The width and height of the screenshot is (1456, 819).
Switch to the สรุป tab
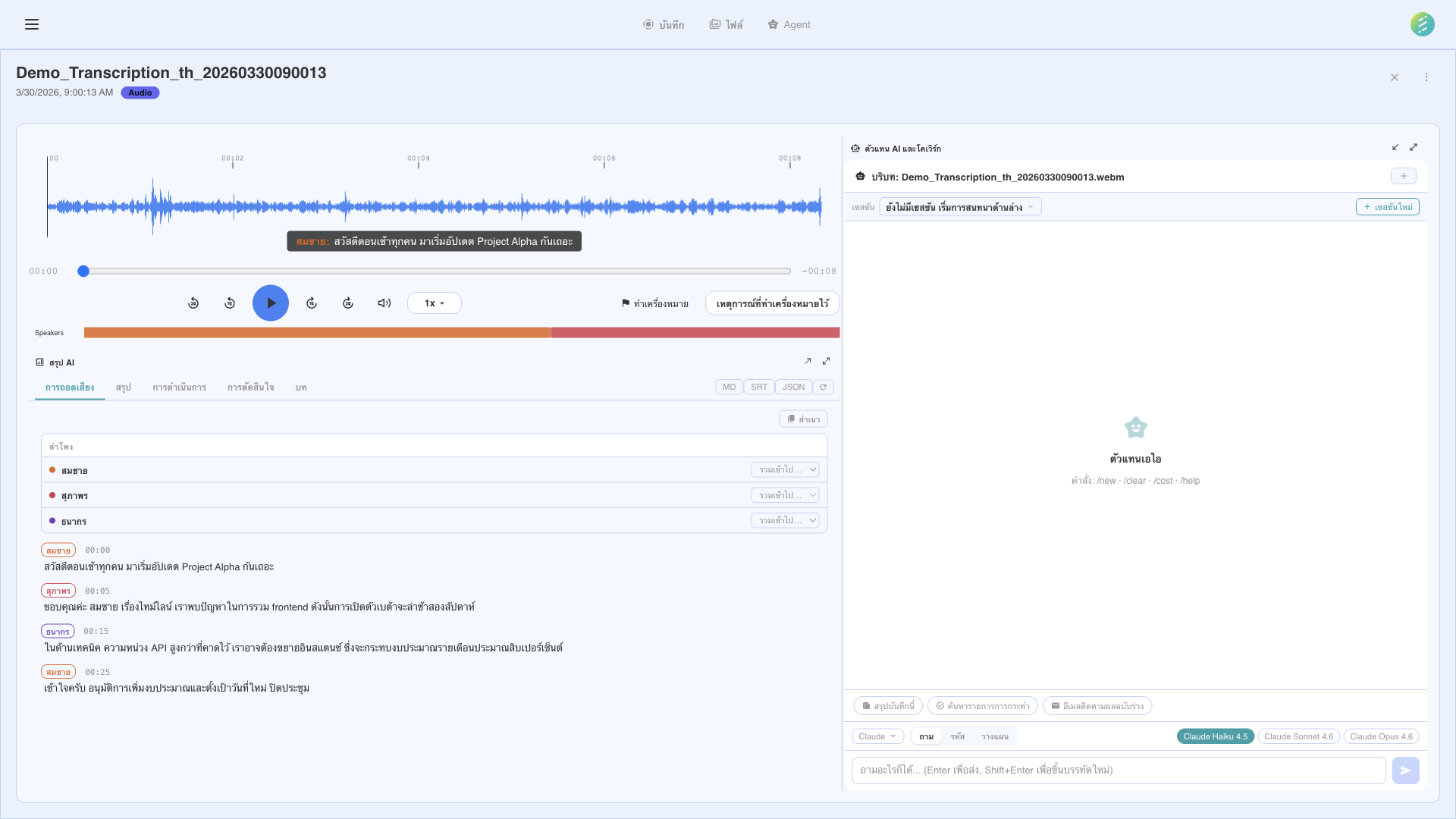tap(124, 388)
